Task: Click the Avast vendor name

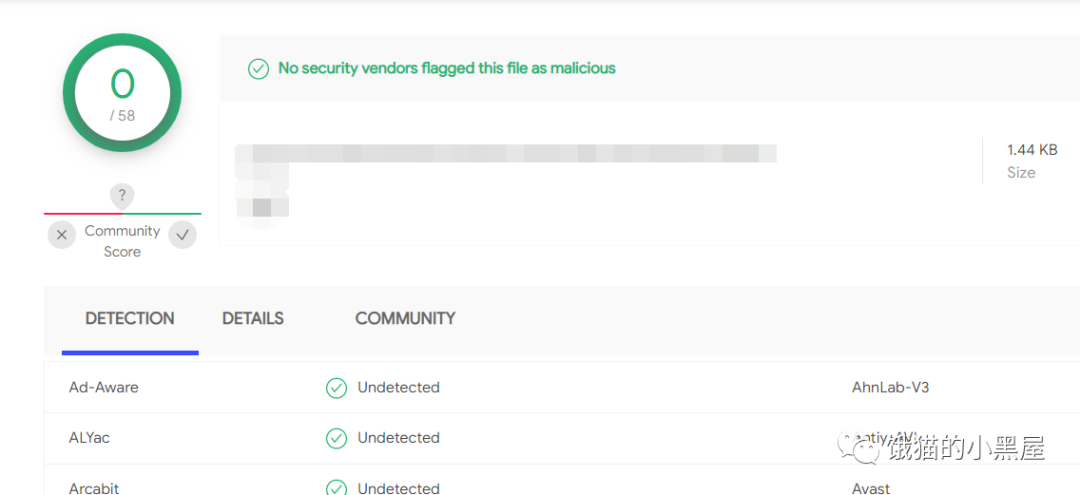Action: 871,488
